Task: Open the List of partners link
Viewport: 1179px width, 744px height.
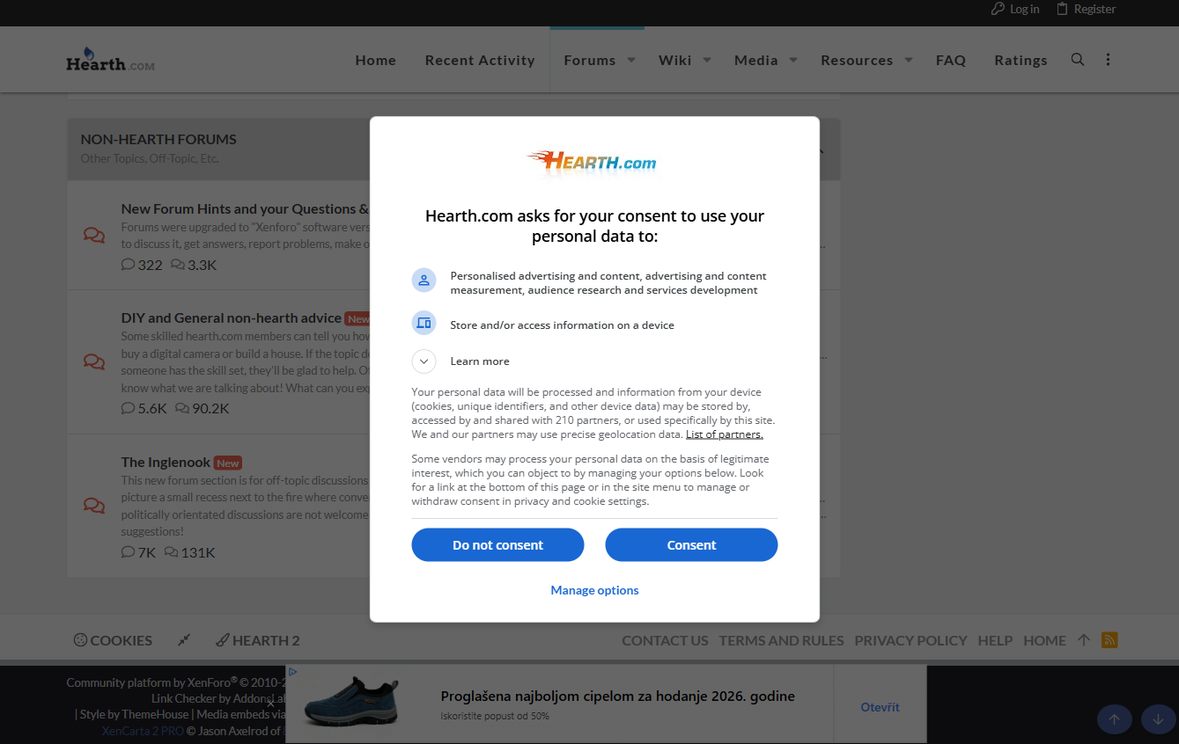Action: coord(724,434)
